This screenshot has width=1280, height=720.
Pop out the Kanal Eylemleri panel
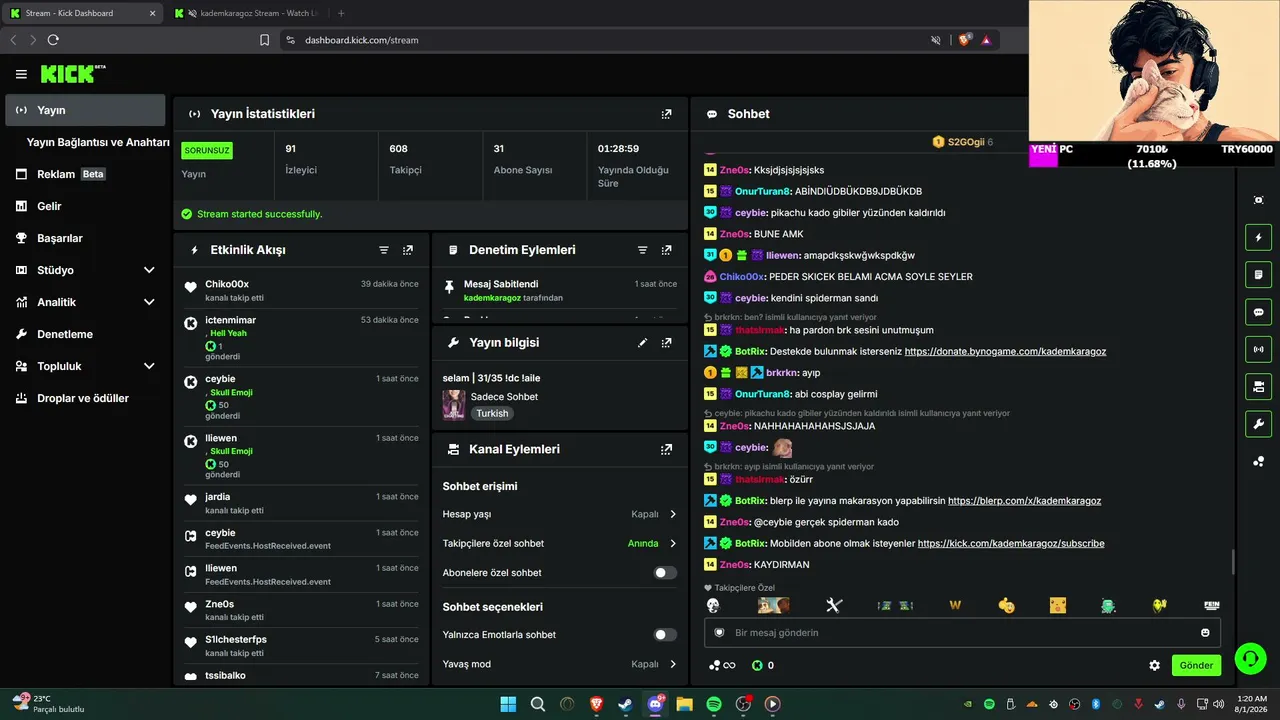tap(667, 450)
